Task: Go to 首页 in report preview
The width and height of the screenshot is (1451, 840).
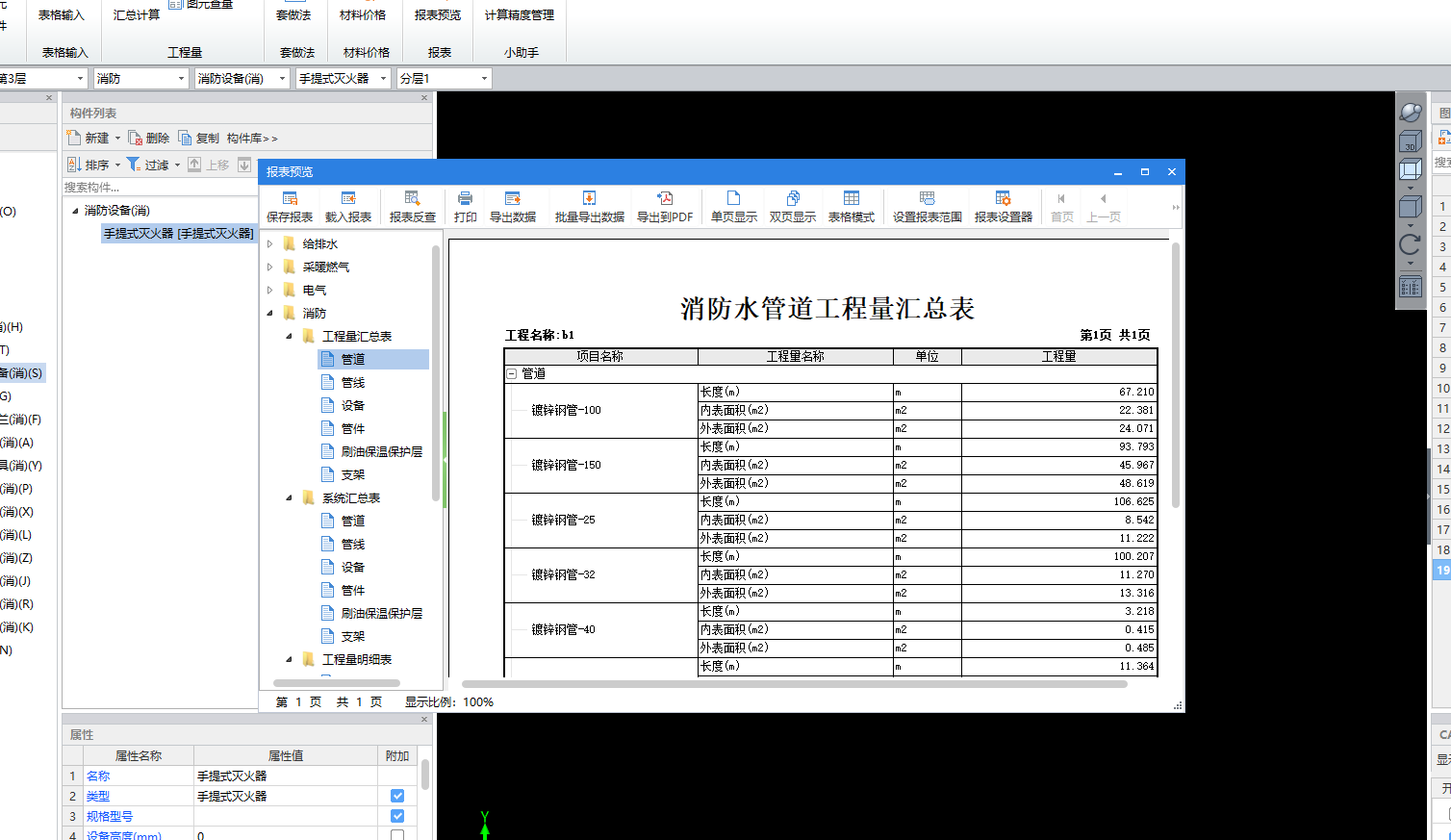Action: coord(1061,207)
